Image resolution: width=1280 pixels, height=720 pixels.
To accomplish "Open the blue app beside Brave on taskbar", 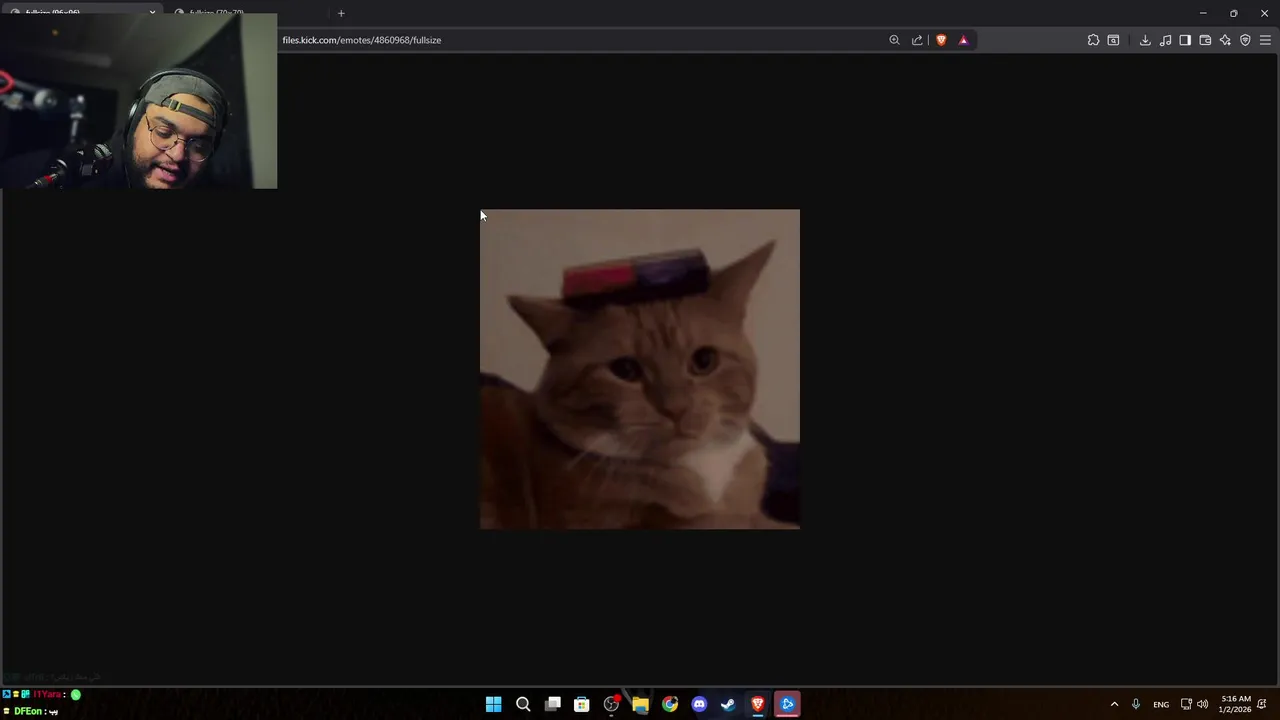I will 787,704.
